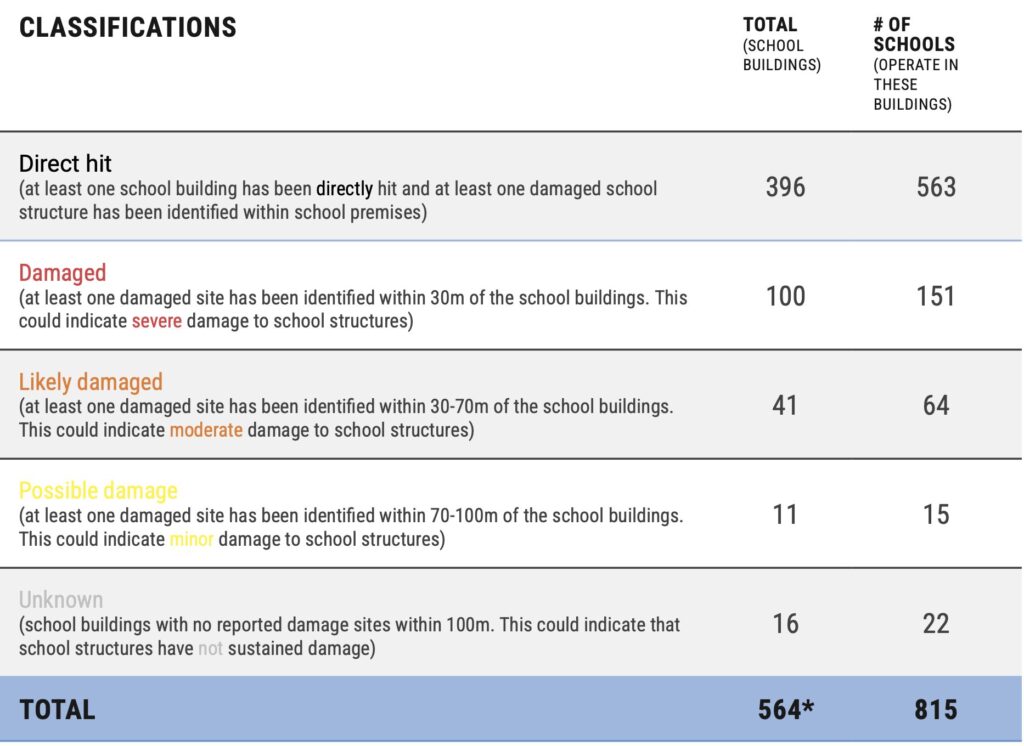Click the # OF SCHOOLS column header
This screenshot has height=746, width=1024.
coord(913,35)
